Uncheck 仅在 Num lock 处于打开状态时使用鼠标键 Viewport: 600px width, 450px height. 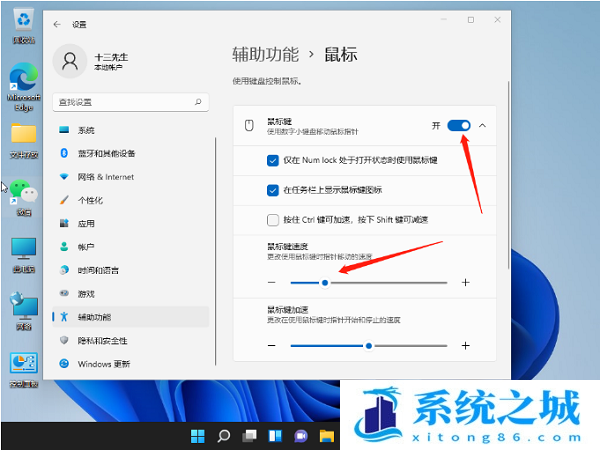click(x=273, y=160)
